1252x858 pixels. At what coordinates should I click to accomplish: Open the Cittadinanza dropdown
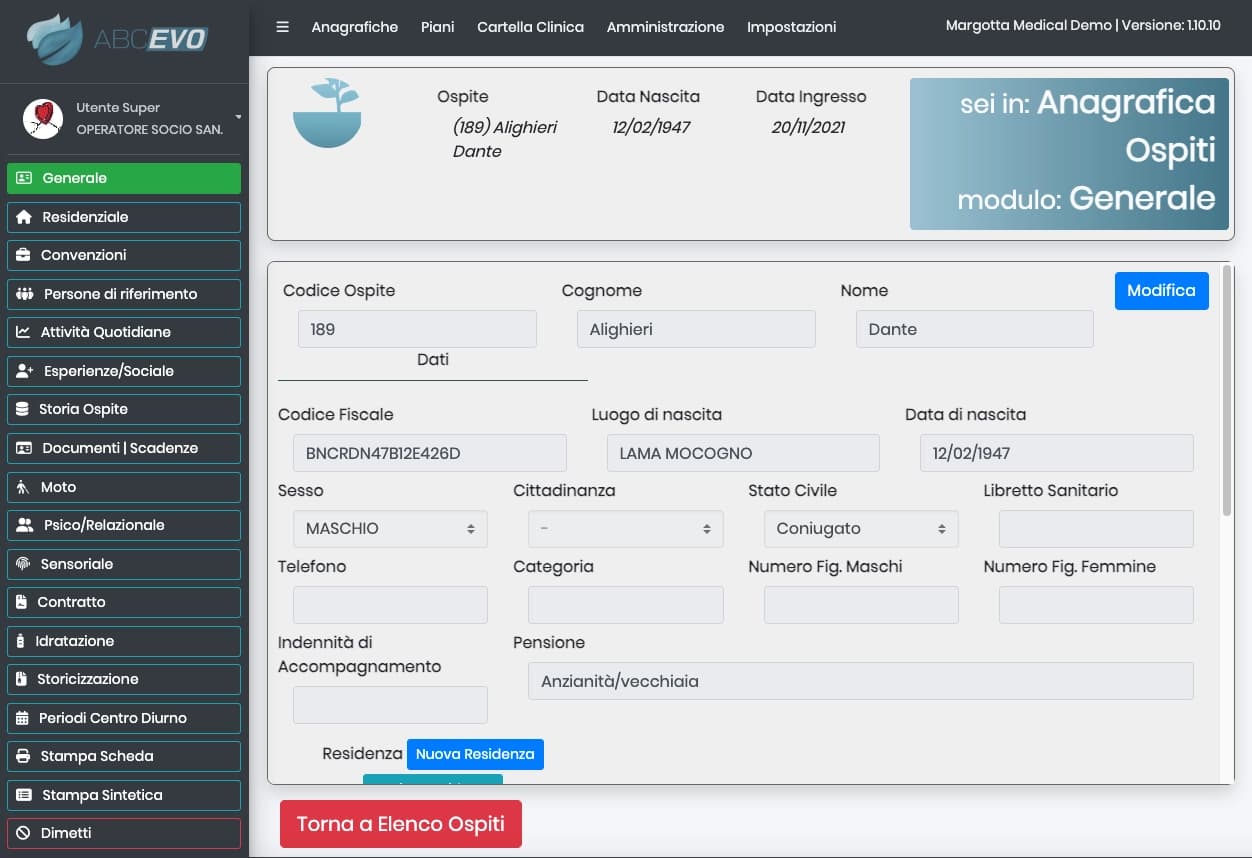[625, 529]
